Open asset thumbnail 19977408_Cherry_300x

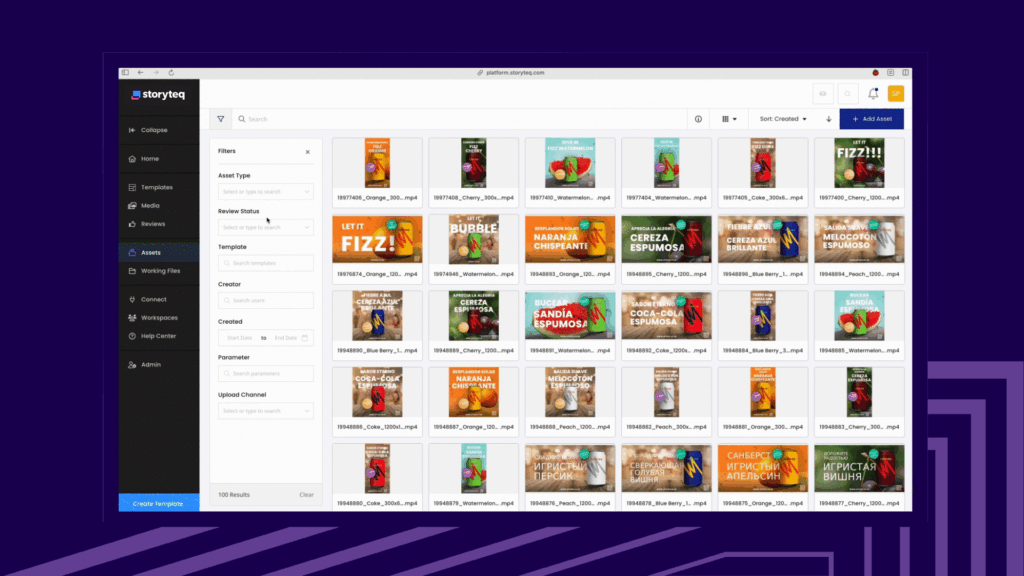click(x=473, y=163)
